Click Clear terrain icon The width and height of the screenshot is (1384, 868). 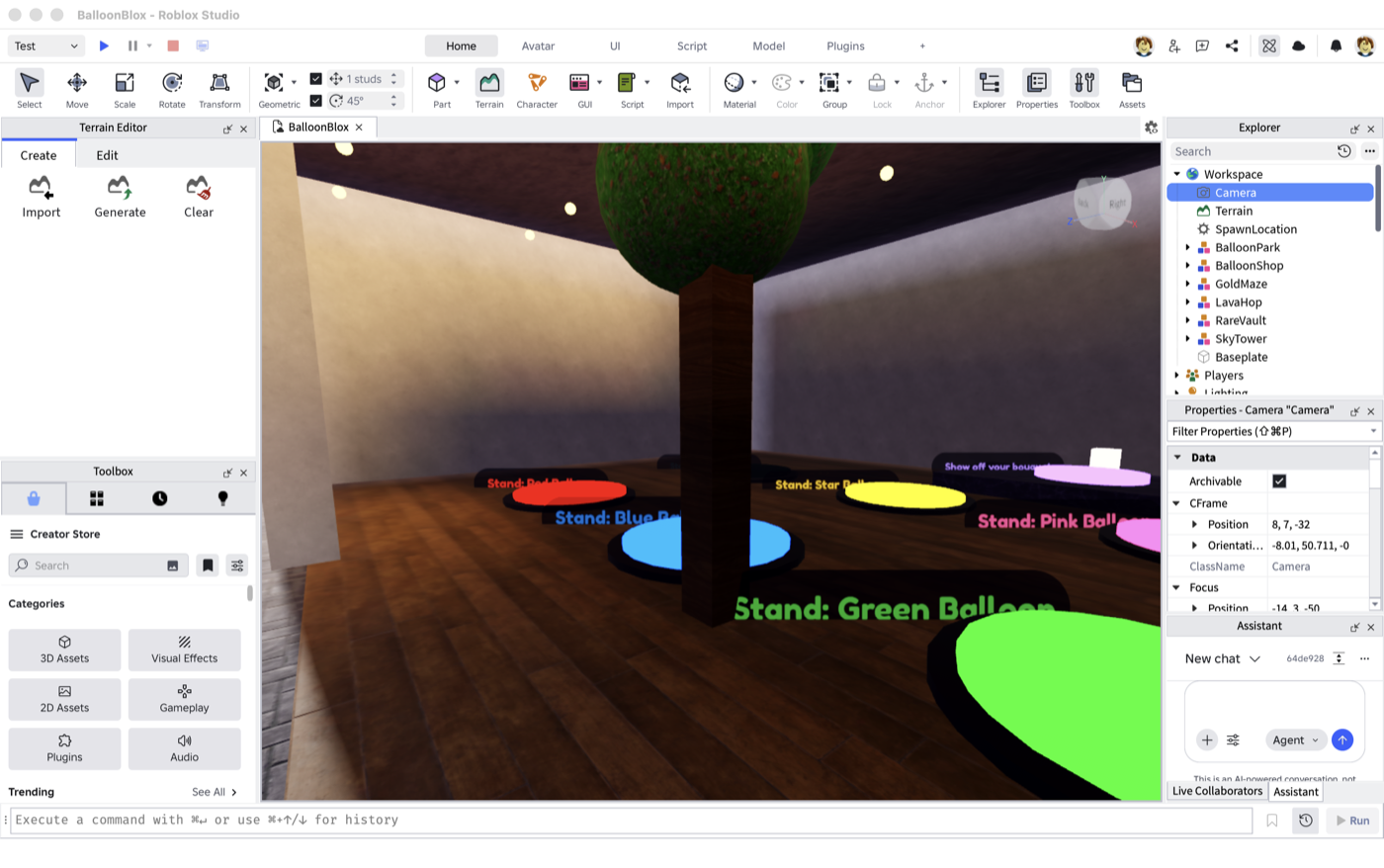pos(198,197)
